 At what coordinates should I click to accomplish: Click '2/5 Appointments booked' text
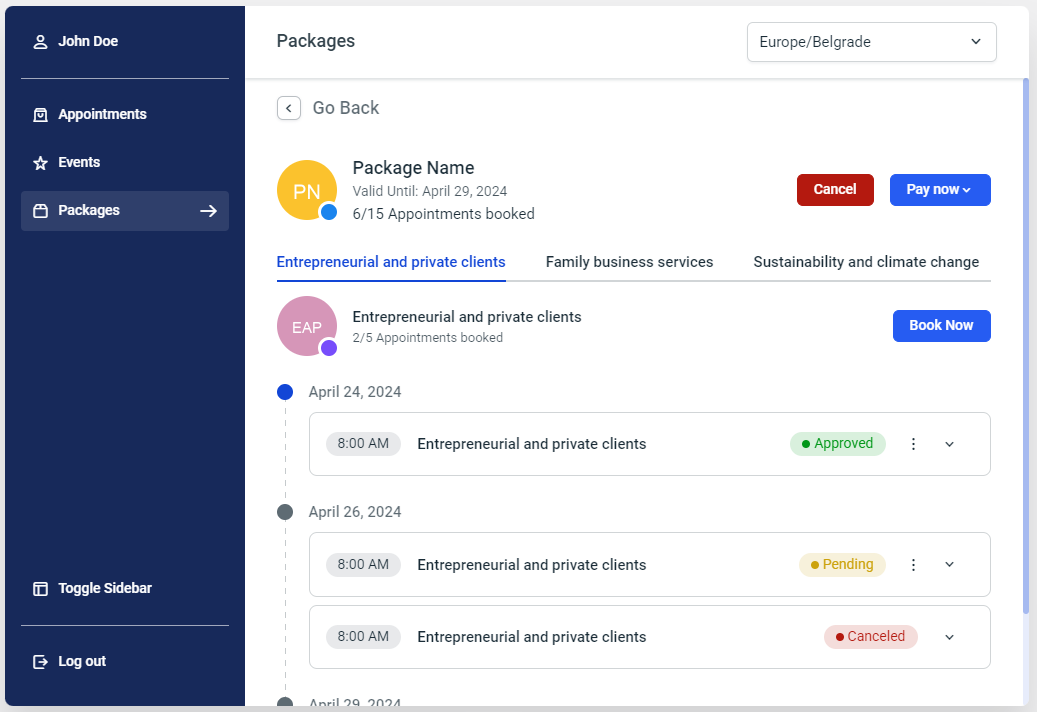coord(428,338)
